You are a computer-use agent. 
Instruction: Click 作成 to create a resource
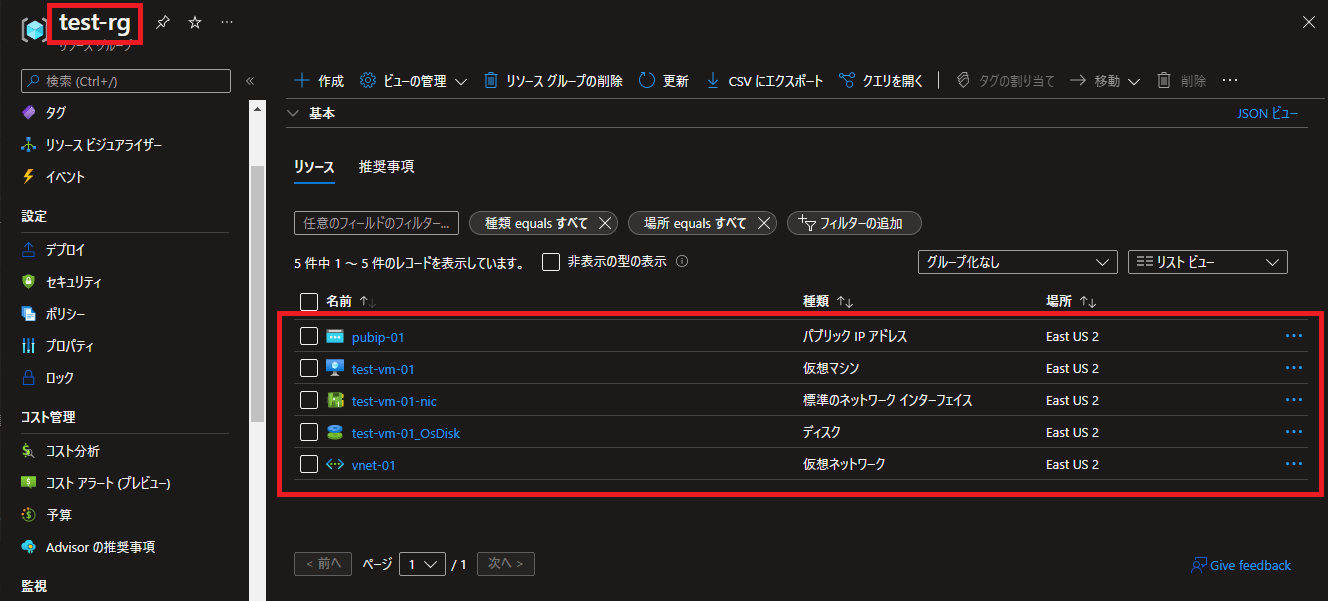(x=319, y=81)
